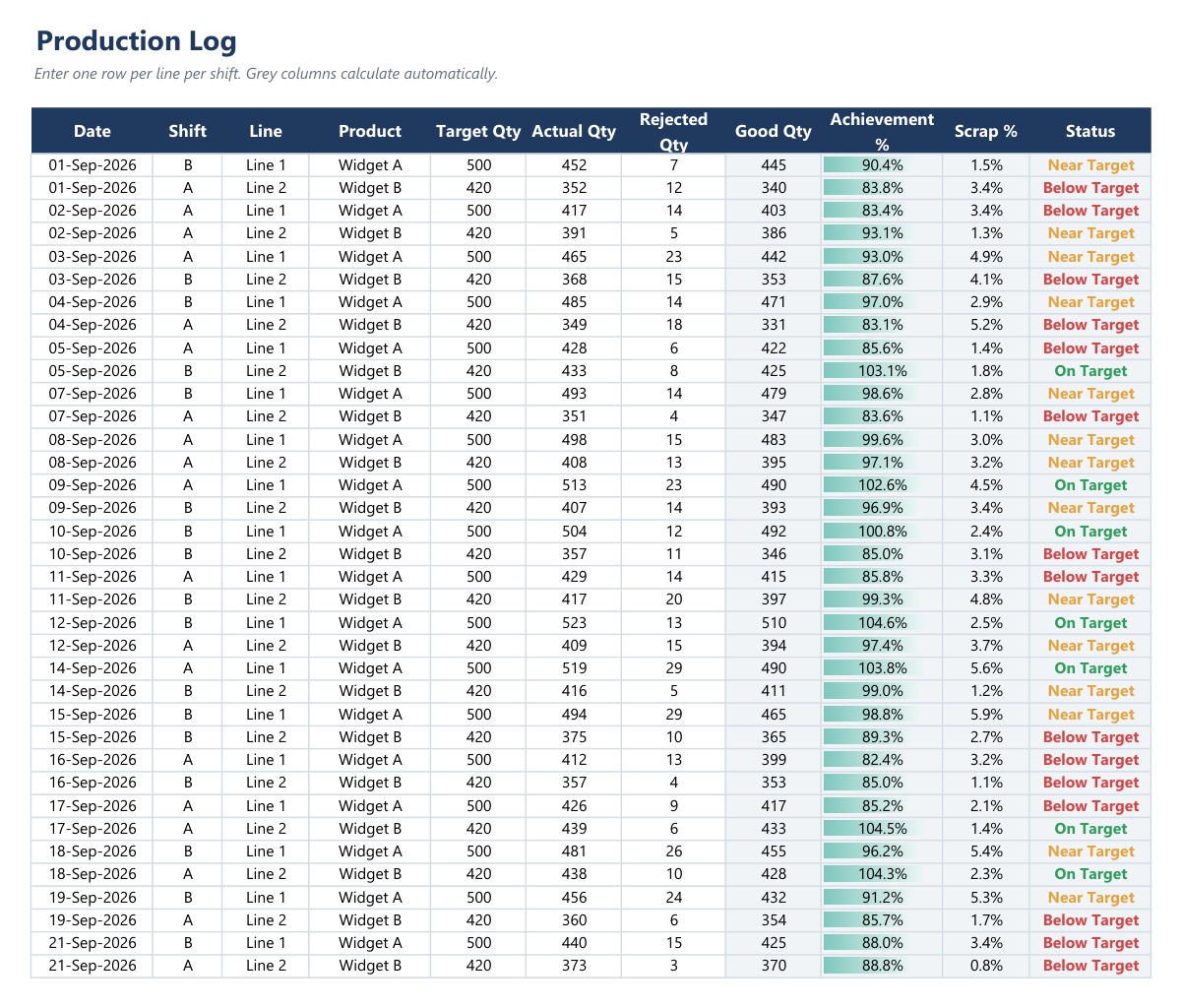Select Actual Qty 523 on 12-Sep Line 1
Image resolution: width=1182 pixels, height=1008 pixels.
(574, 623)
